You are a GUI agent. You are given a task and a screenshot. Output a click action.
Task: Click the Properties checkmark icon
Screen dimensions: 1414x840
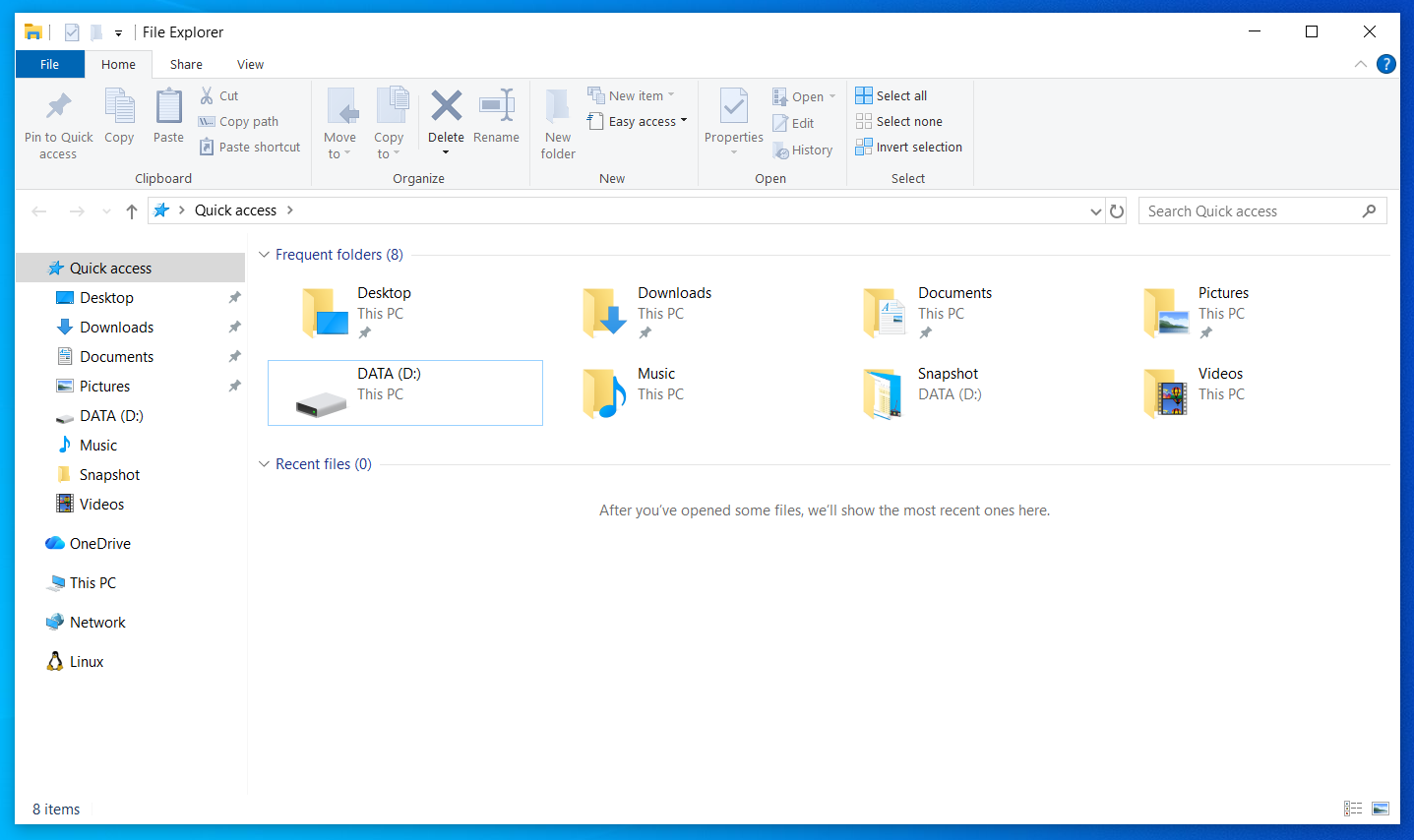point(734,106)
